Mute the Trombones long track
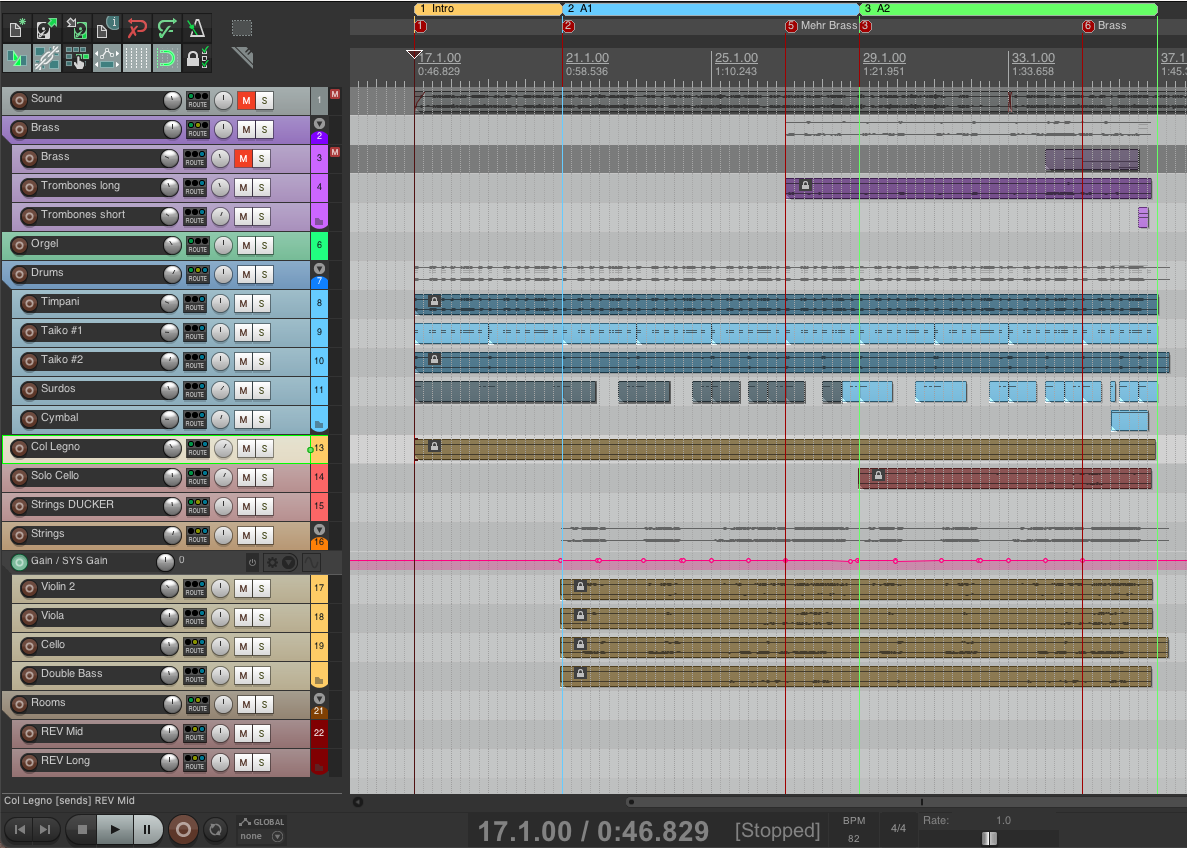The width and height of the screenshot is (1187, 848). pos(244,188)
